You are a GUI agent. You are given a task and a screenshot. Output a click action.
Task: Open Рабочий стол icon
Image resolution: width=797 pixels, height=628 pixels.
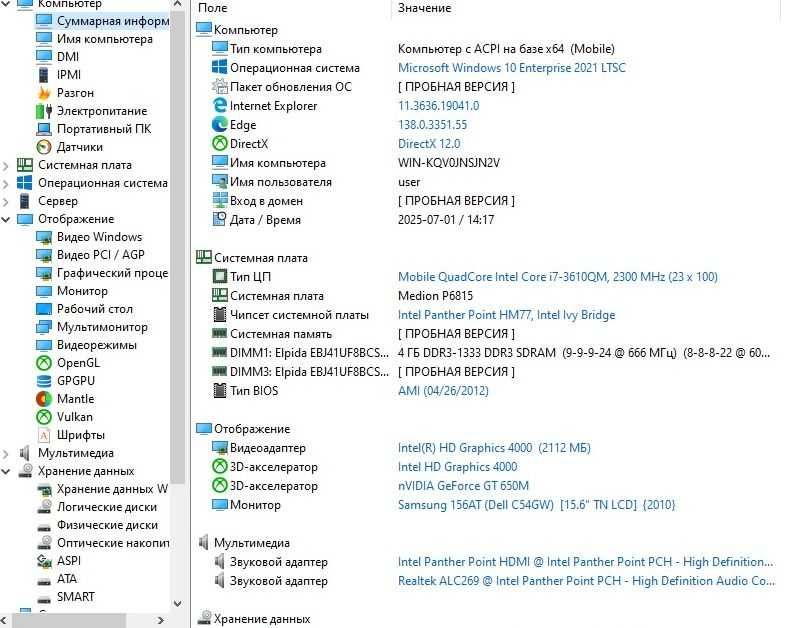pyautogui.click(x=44, y=309)
